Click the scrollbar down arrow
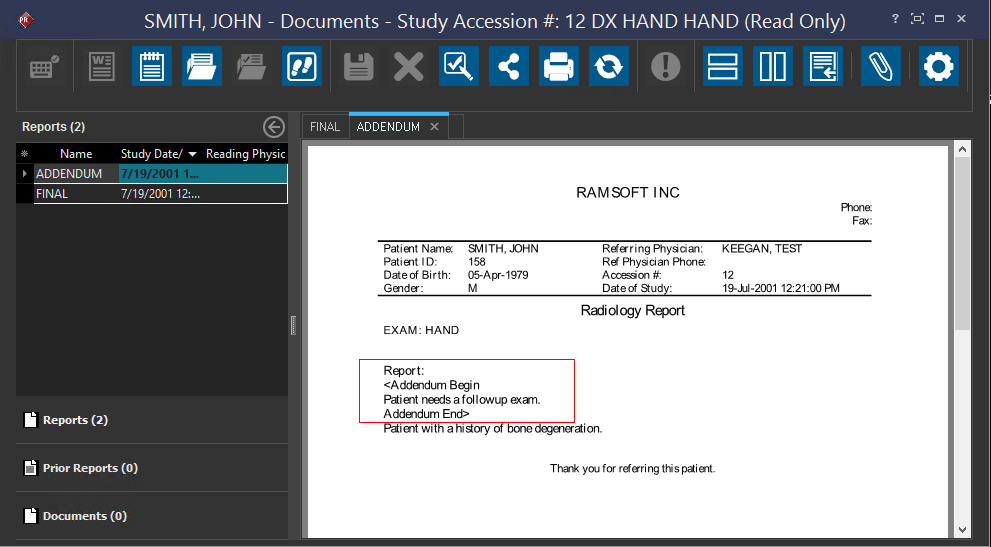Image resolution: width=991 pixels, height=547 pixels. pyautogui.click(x=962, y=529)
